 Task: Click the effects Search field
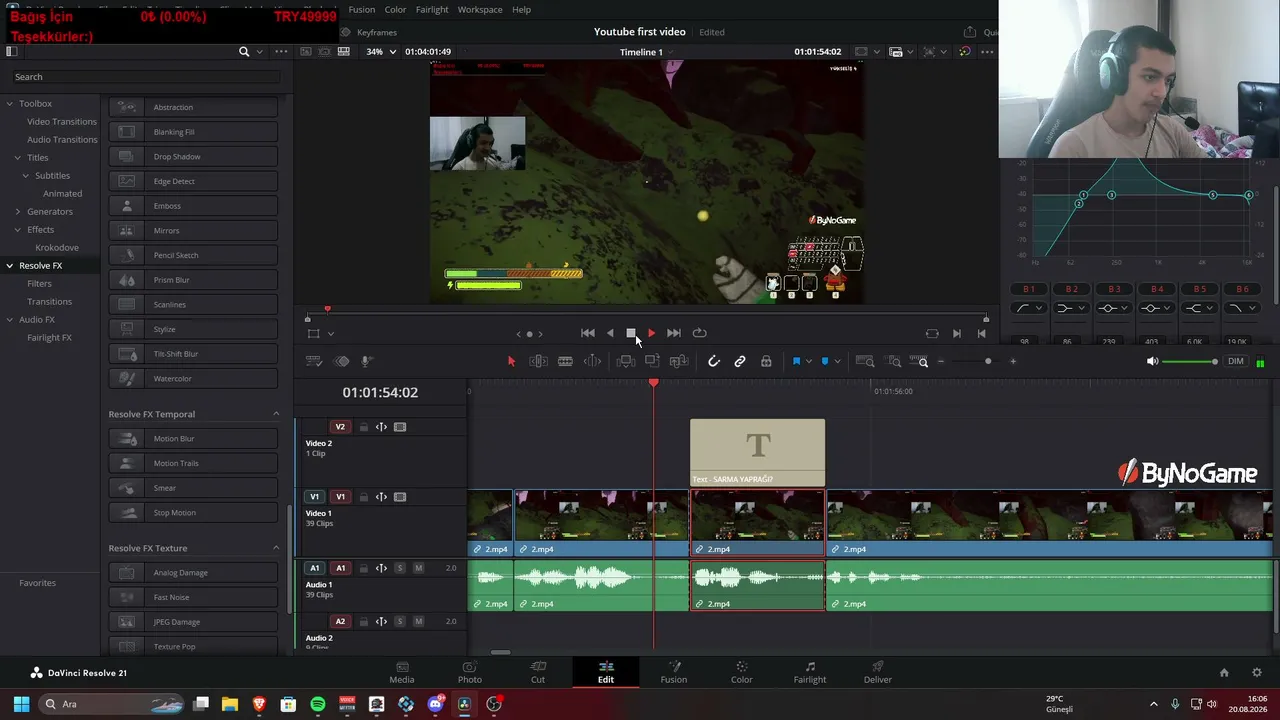(147, 77)
